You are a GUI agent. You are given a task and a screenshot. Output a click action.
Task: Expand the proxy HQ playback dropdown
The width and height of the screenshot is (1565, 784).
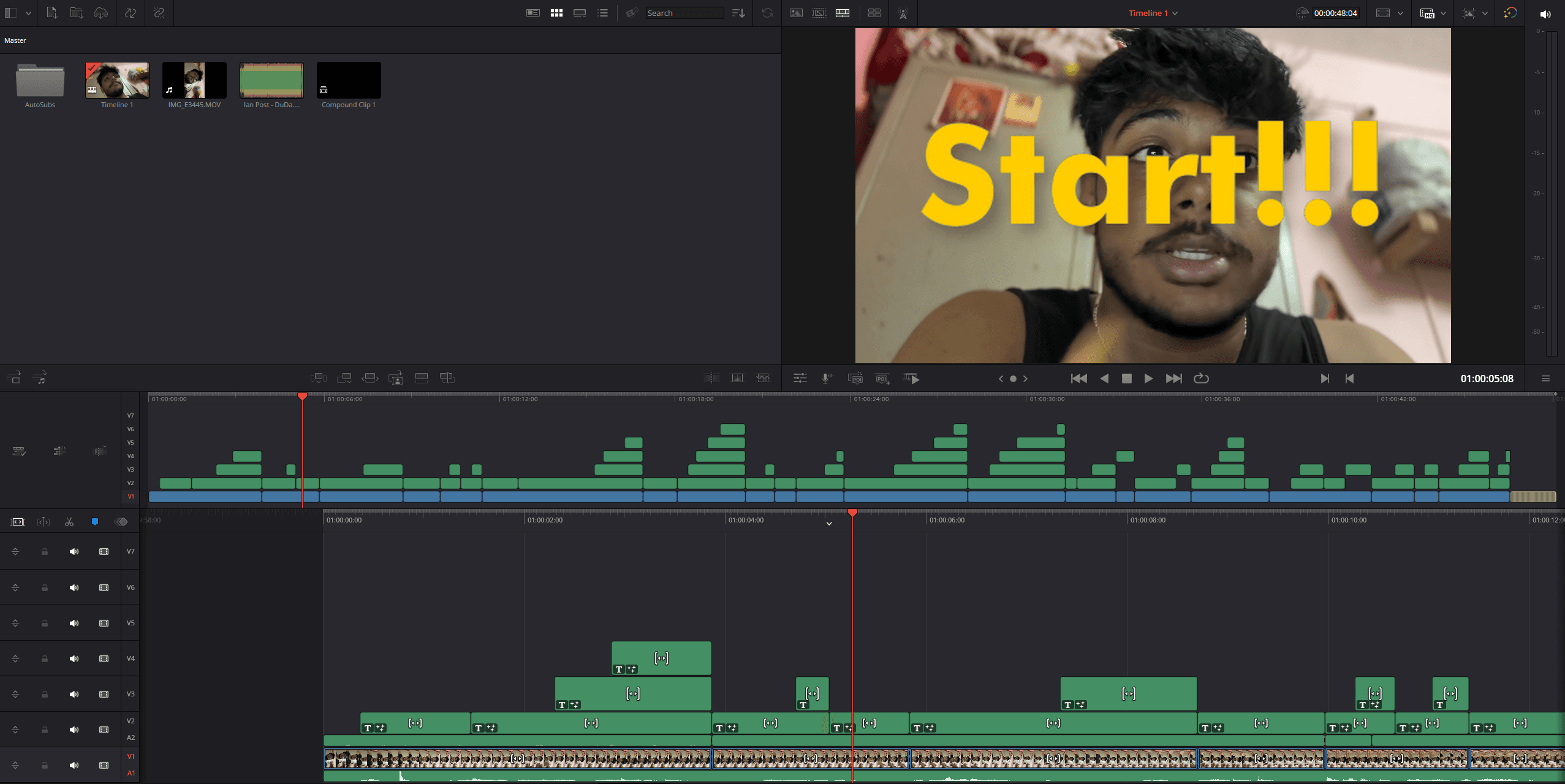[x=1443, y=13]
